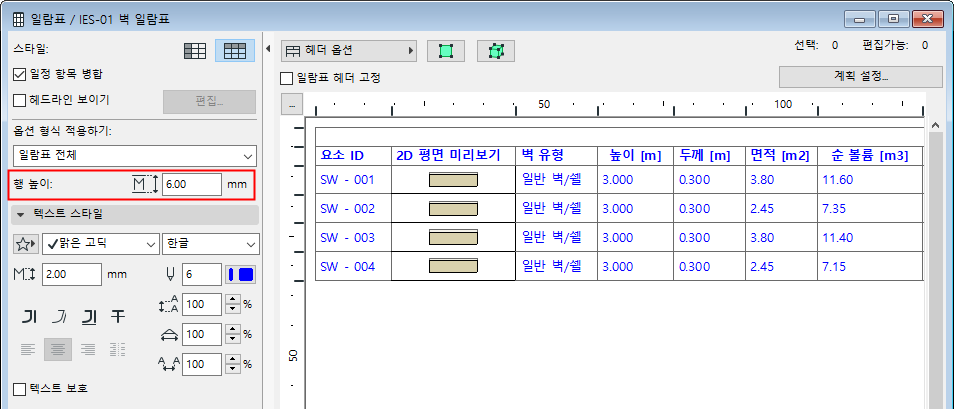Click the character width scale icon

169,334
